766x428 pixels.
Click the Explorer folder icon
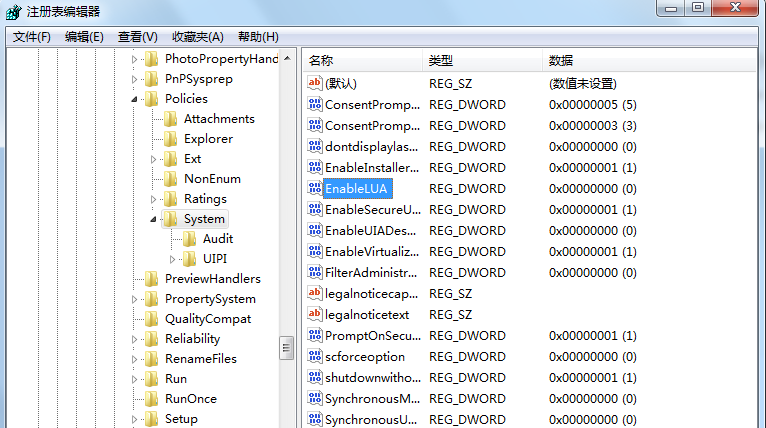[x=170, y=139]
